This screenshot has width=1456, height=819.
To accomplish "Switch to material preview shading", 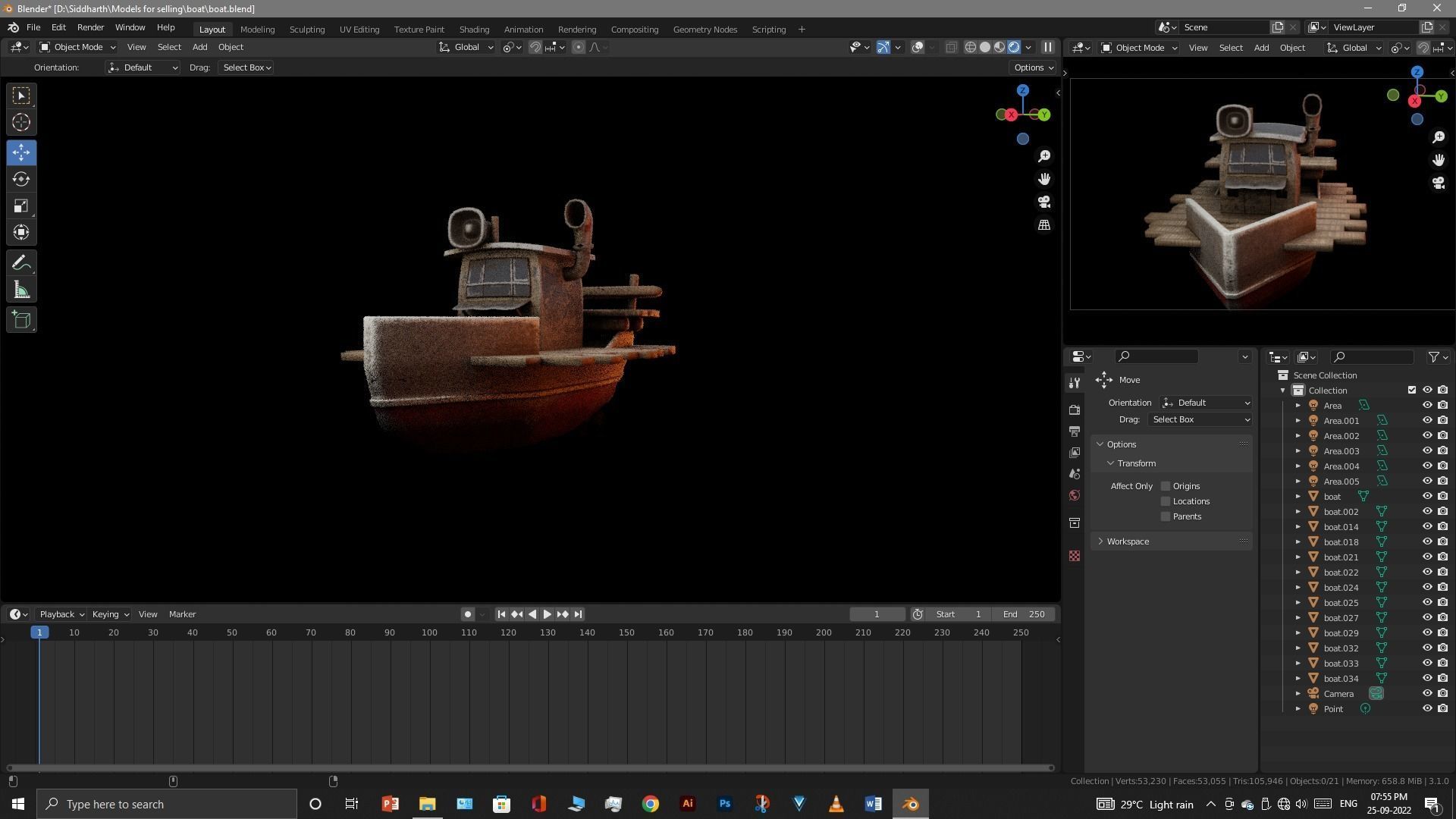I will [999, 47].
